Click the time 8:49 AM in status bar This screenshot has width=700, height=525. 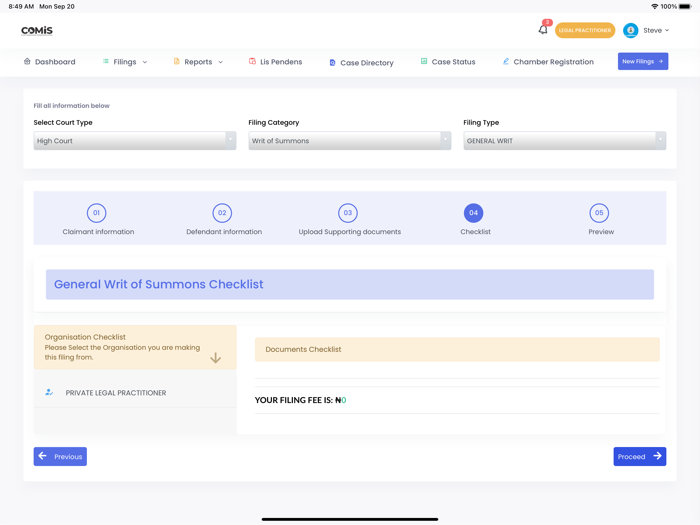point(21,6)
